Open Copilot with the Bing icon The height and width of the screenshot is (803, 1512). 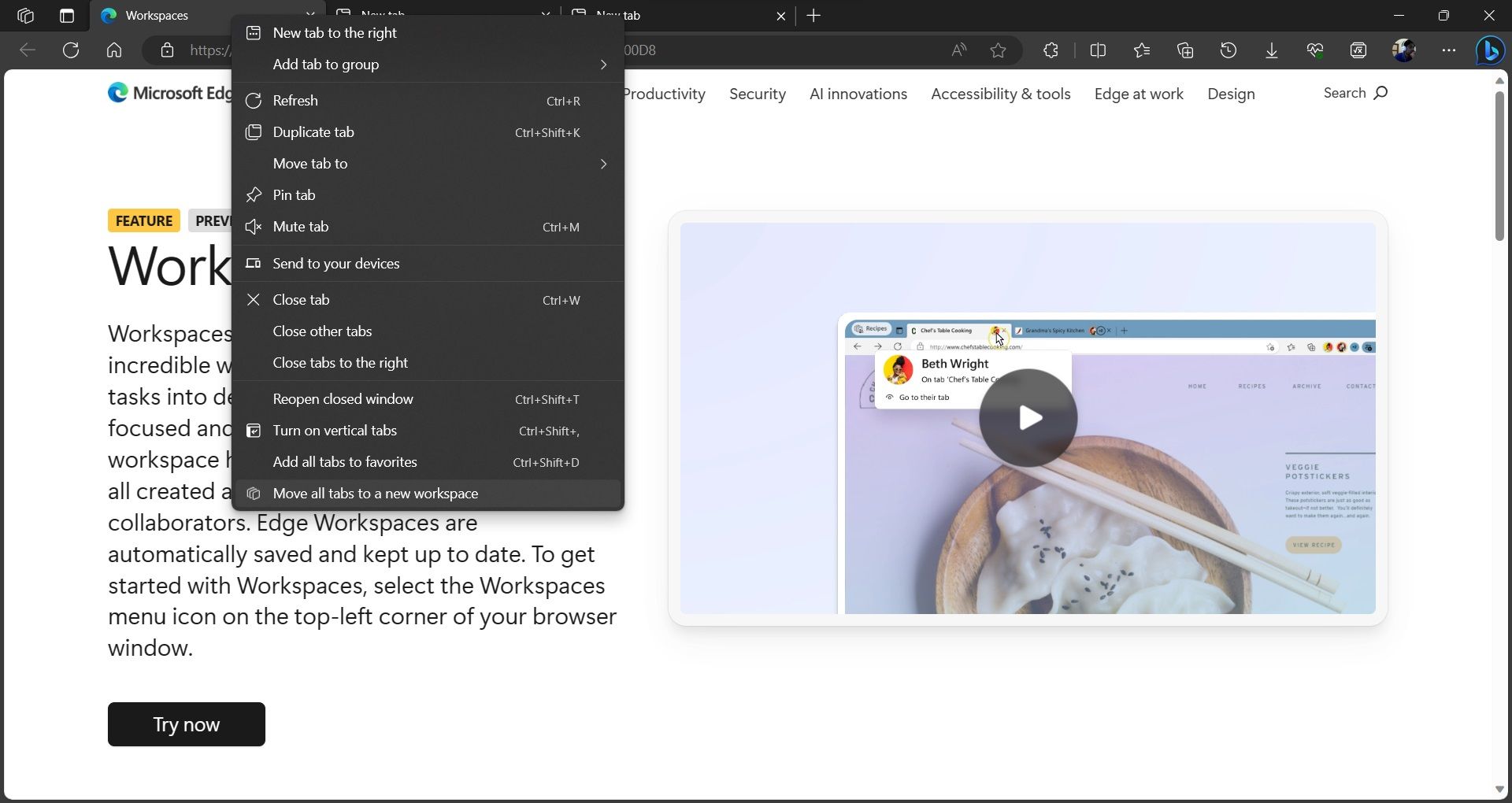[1489, 50]
